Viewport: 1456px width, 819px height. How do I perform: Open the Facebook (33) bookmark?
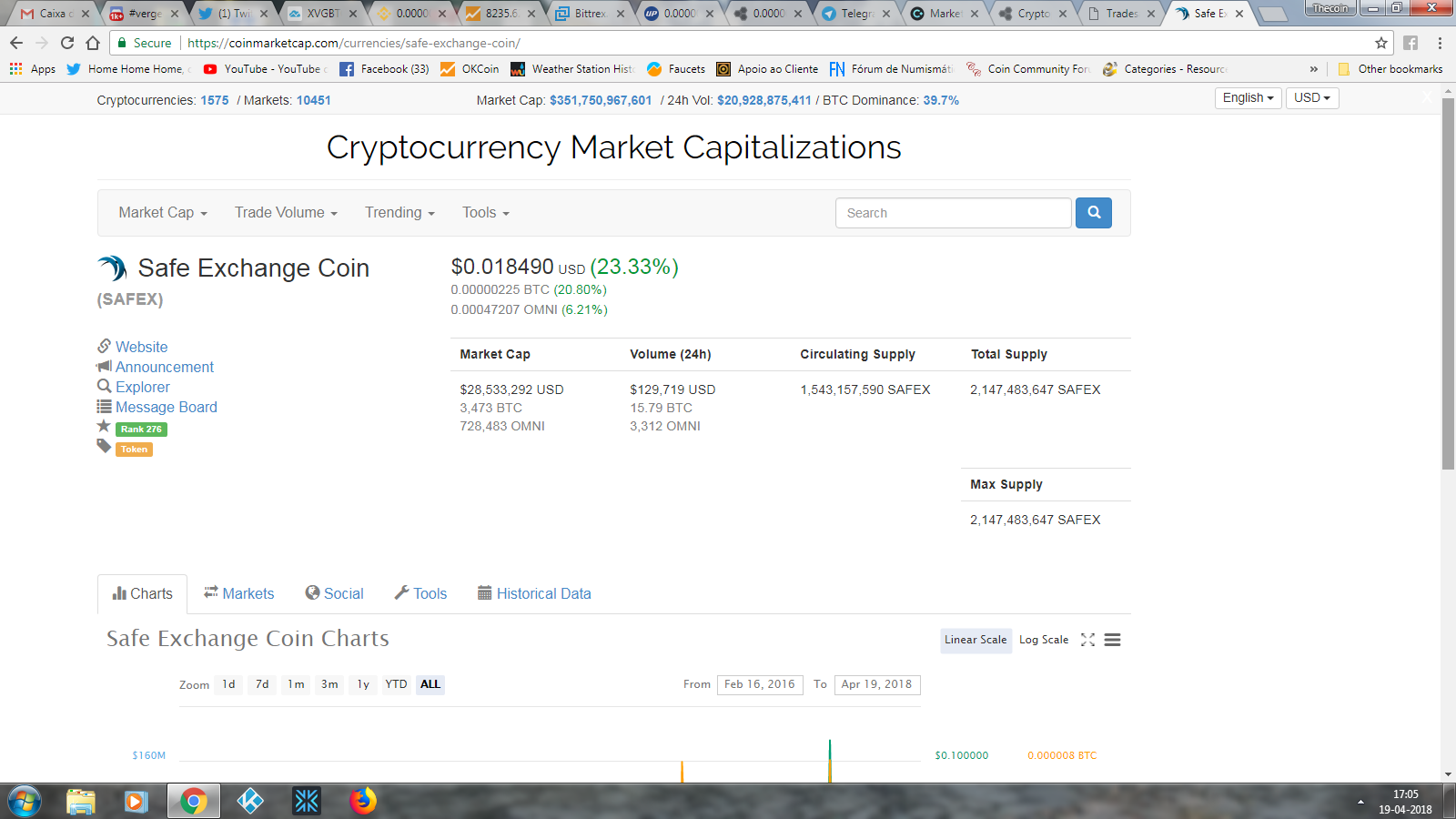point(384,69)
